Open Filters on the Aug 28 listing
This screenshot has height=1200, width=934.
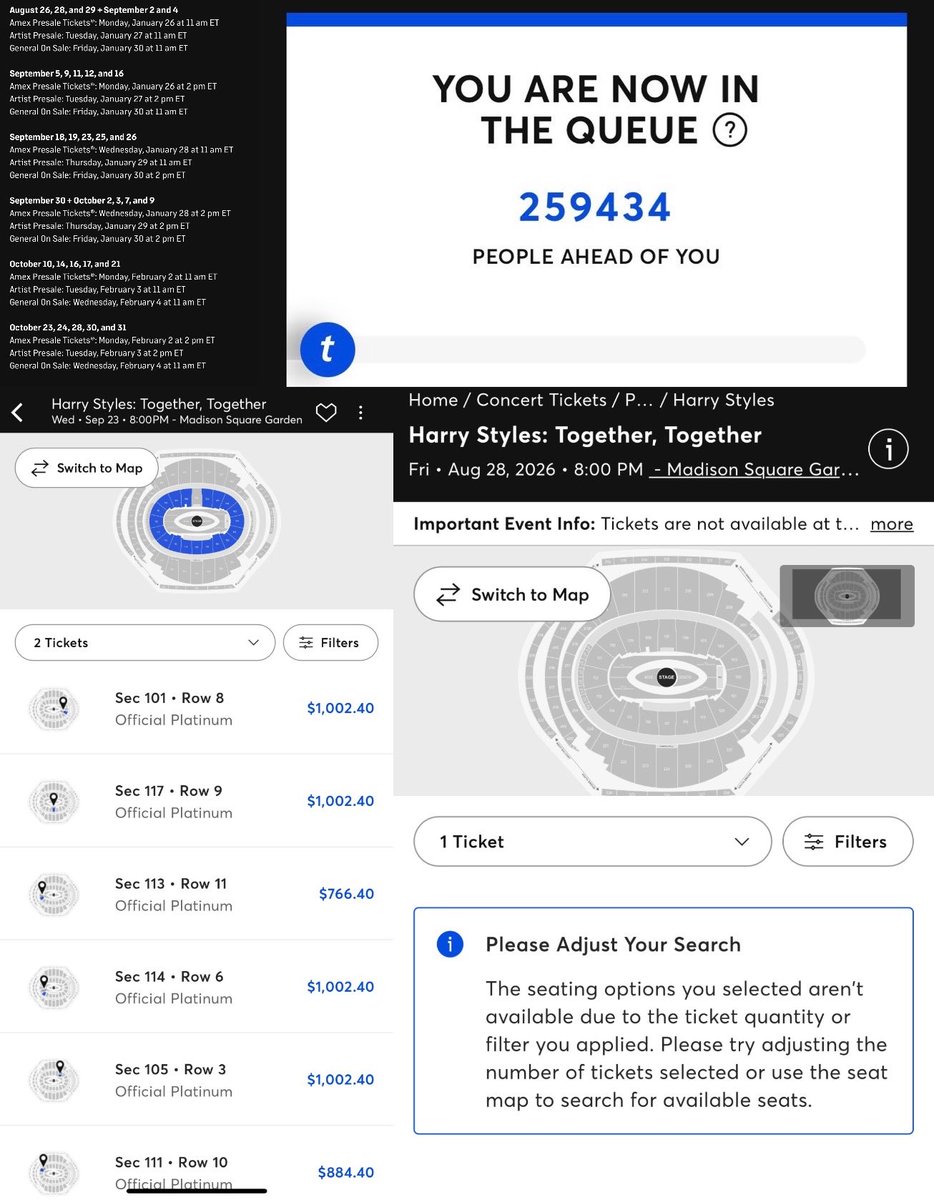847,842
